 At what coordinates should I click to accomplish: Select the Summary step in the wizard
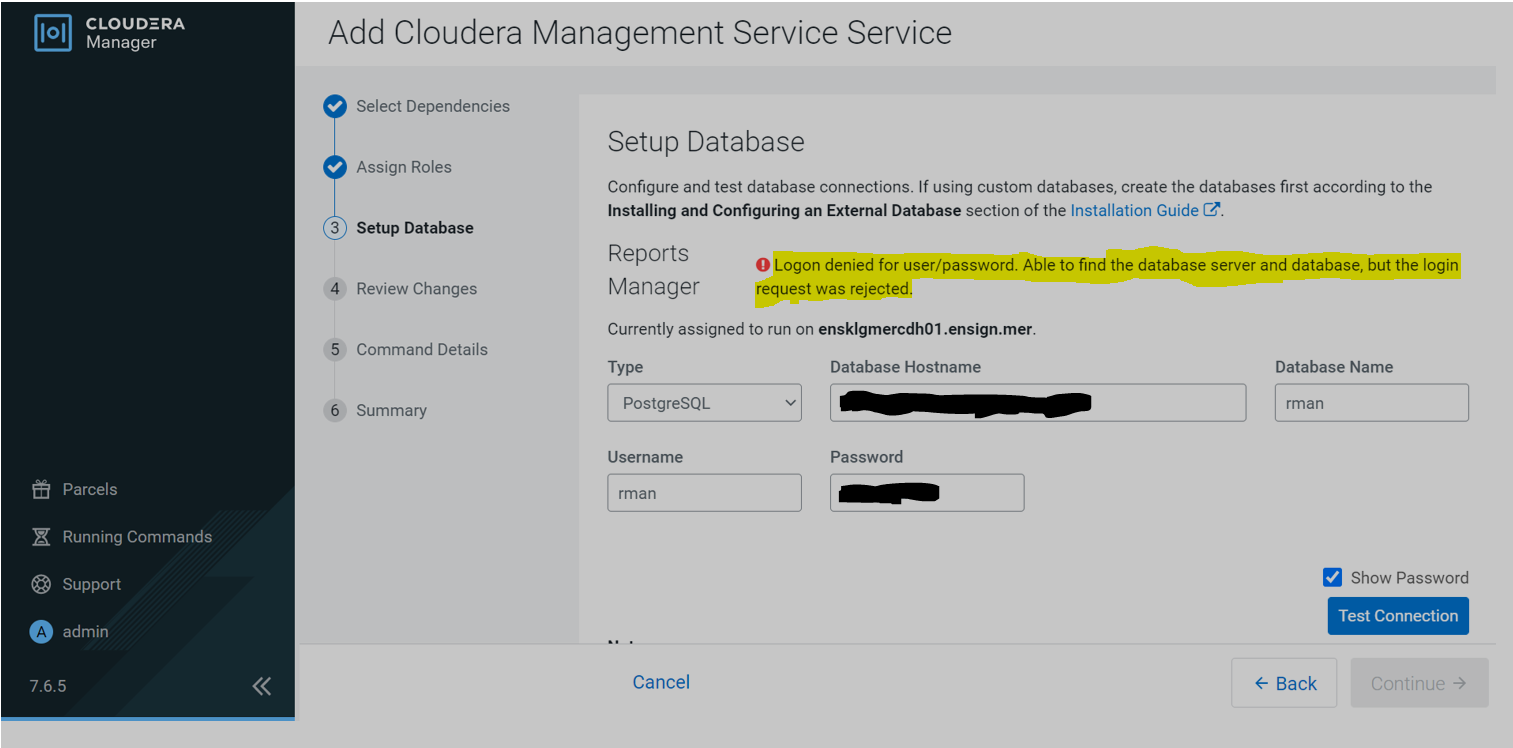coord(334,410)
